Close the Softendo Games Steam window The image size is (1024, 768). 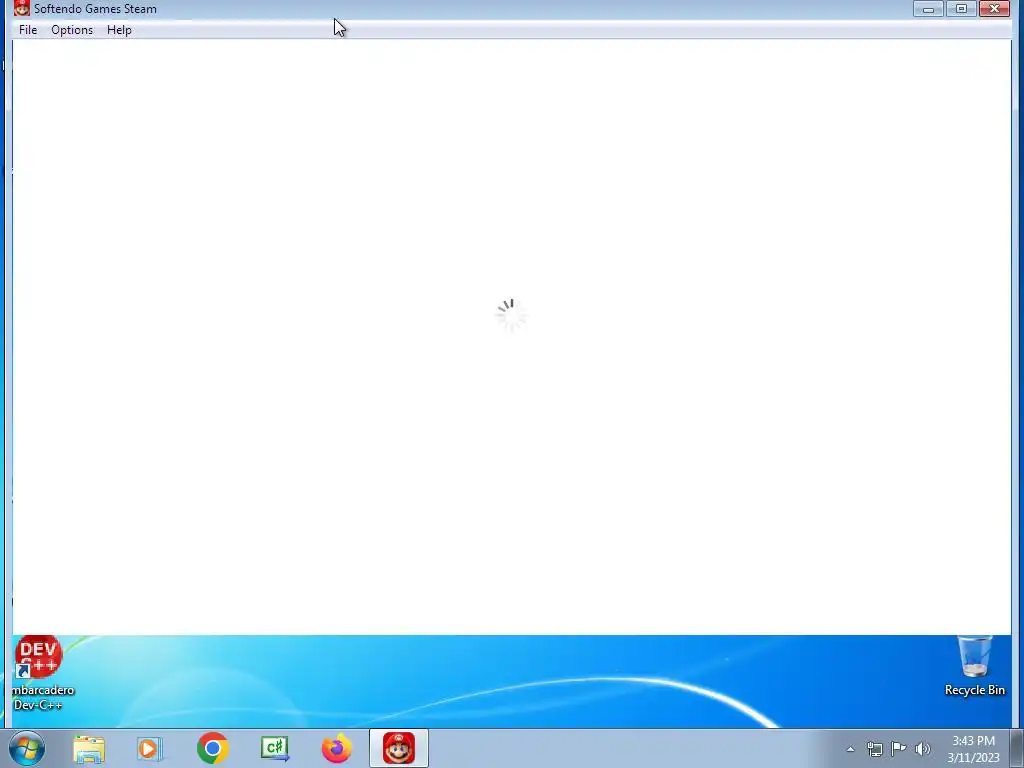tap(995, 8)
